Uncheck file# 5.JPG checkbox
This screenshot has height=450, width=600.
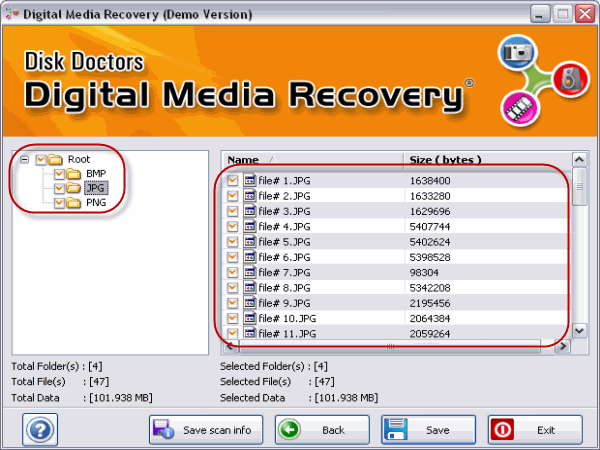[232, 242]
